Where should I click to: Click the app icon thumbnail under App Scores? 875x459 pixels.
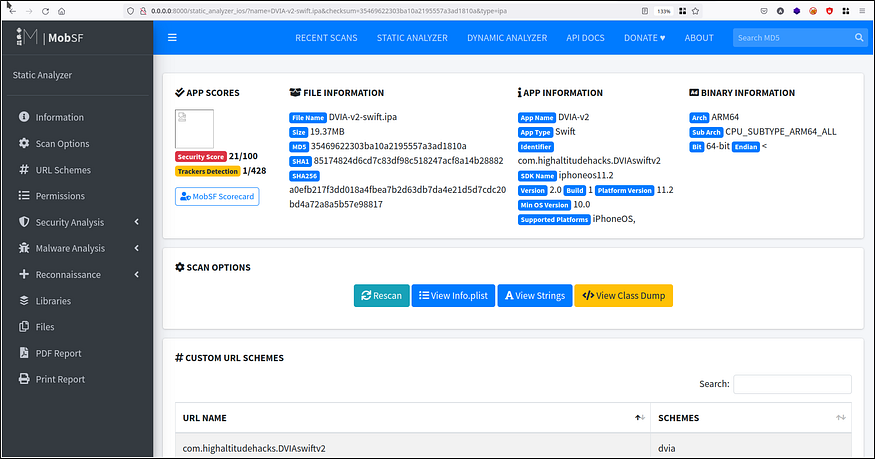pyautogui.click(x=194, y=129)
